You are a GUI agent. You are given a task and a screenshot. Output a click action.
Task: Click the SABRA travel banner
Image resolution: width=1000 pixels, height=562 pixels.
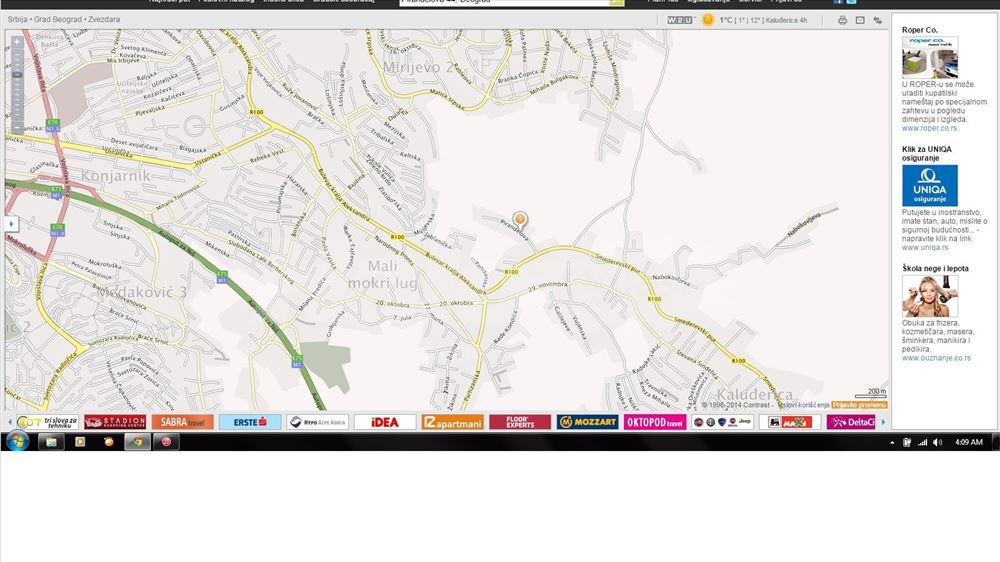pos(182,422)
